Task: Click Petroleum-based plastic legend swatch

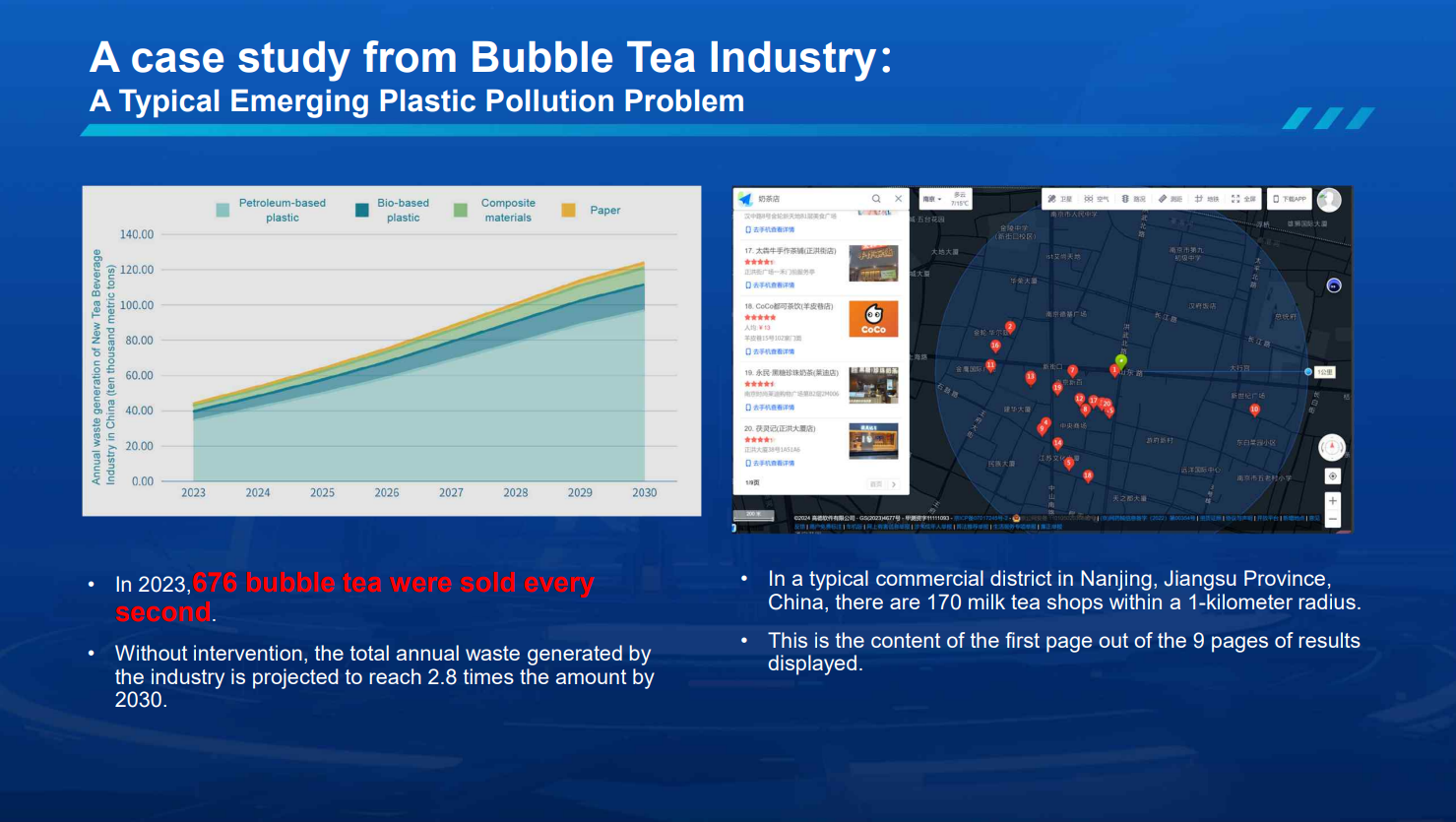Action: [x=222, y=210]
